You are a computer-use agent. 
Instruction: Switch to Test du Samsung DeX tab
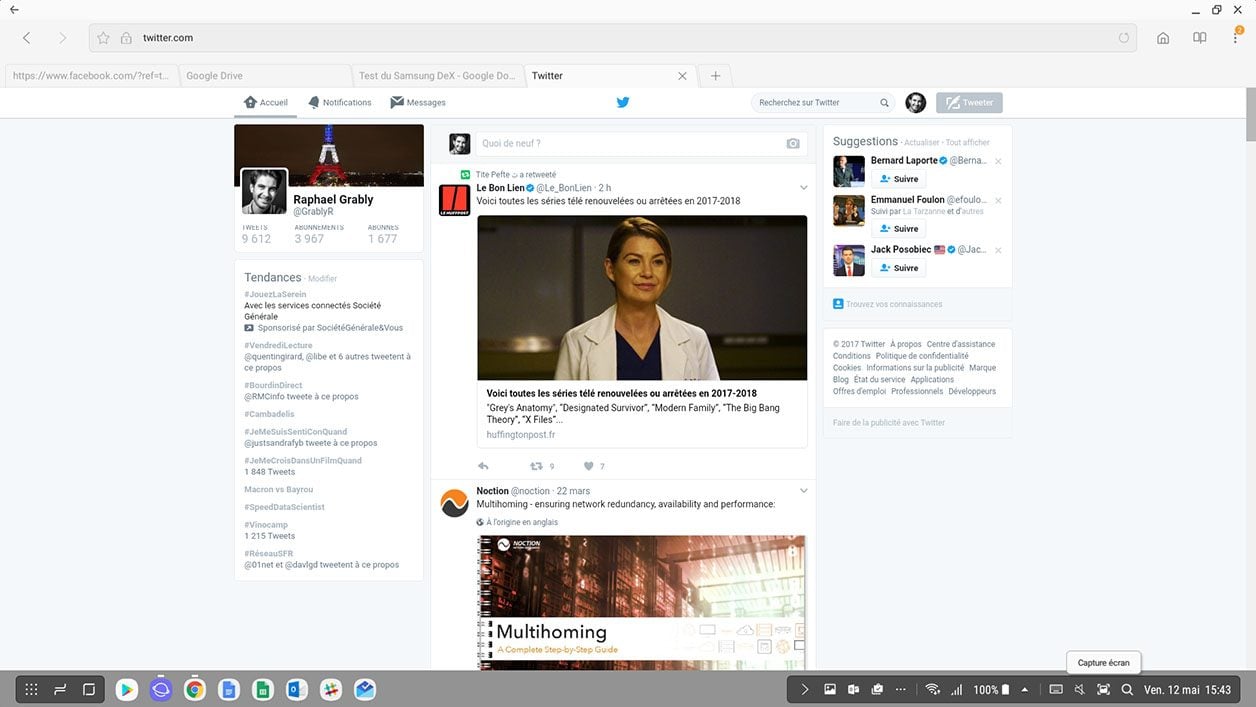(437, 76)
